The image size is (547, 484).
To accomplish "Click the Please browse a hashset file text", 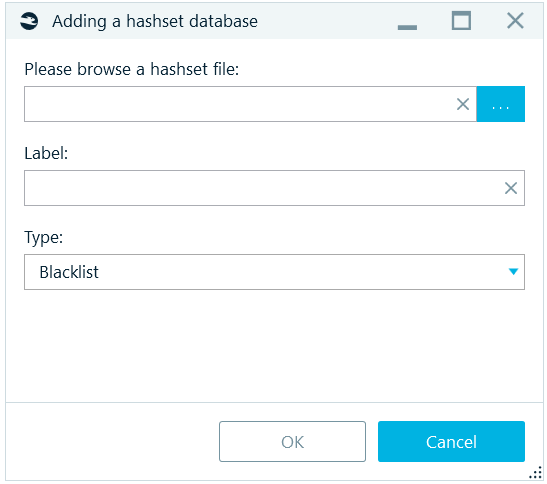I will point(132,69).
